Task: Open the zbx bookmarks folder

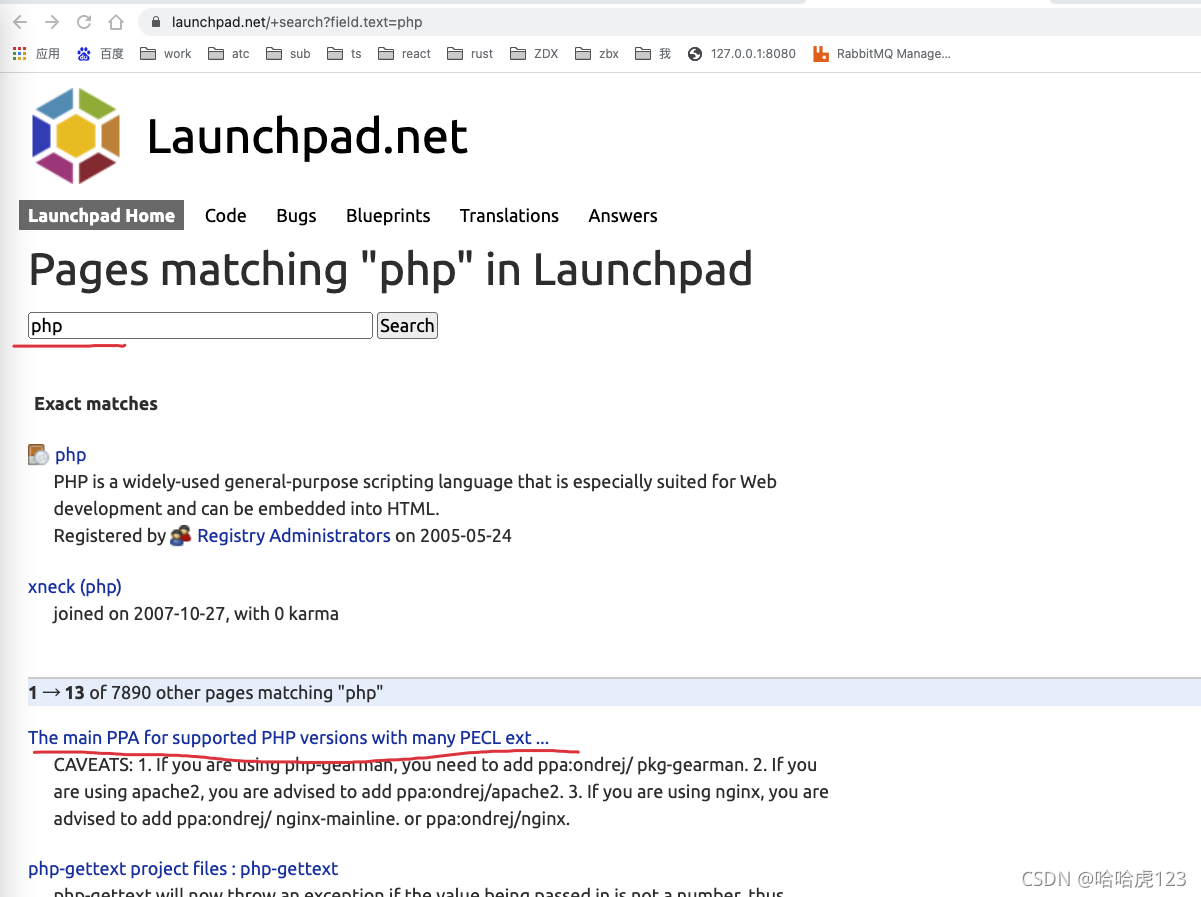Action: coord(598,54)
